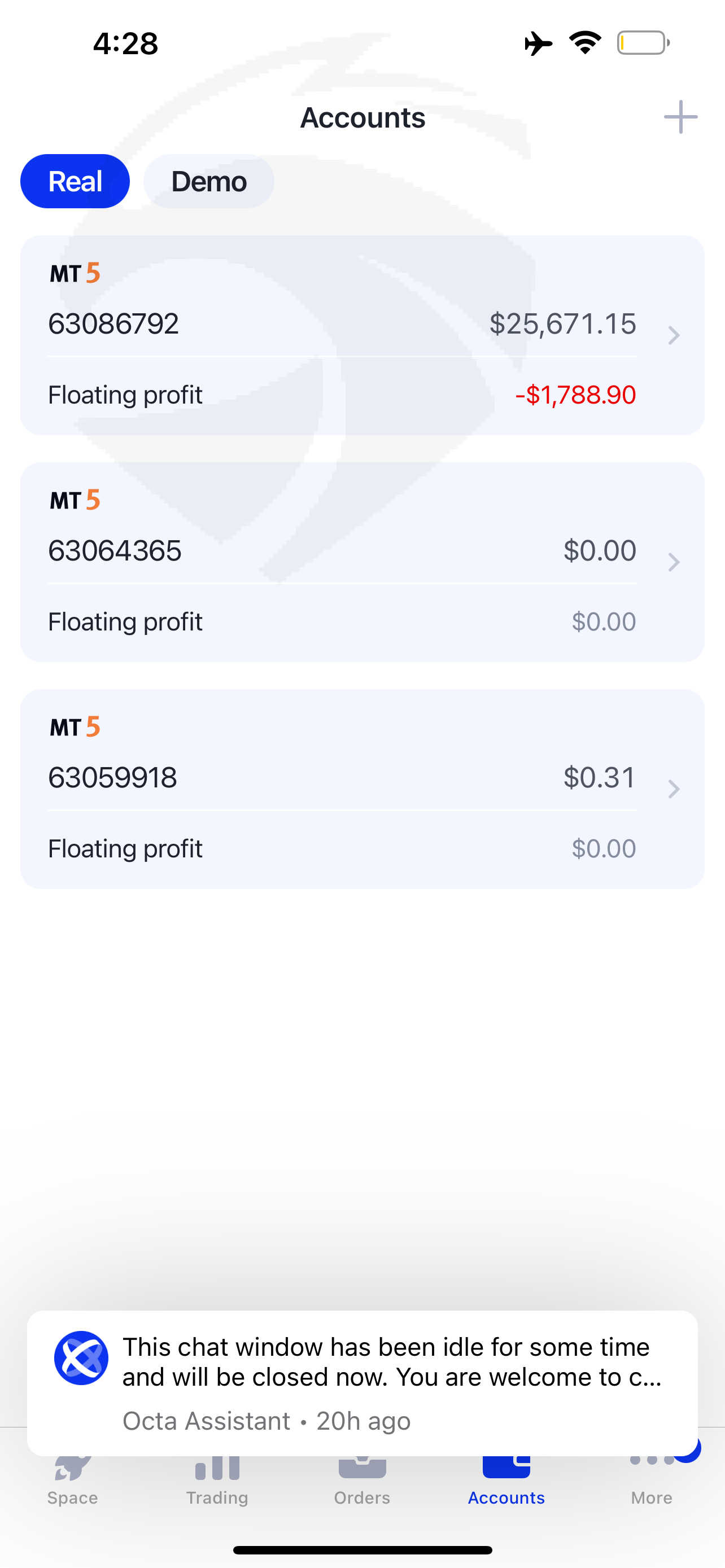Switch to Real accounts filter
The width and height of the screenshot is (725, 1568).
tap(75, 181)
